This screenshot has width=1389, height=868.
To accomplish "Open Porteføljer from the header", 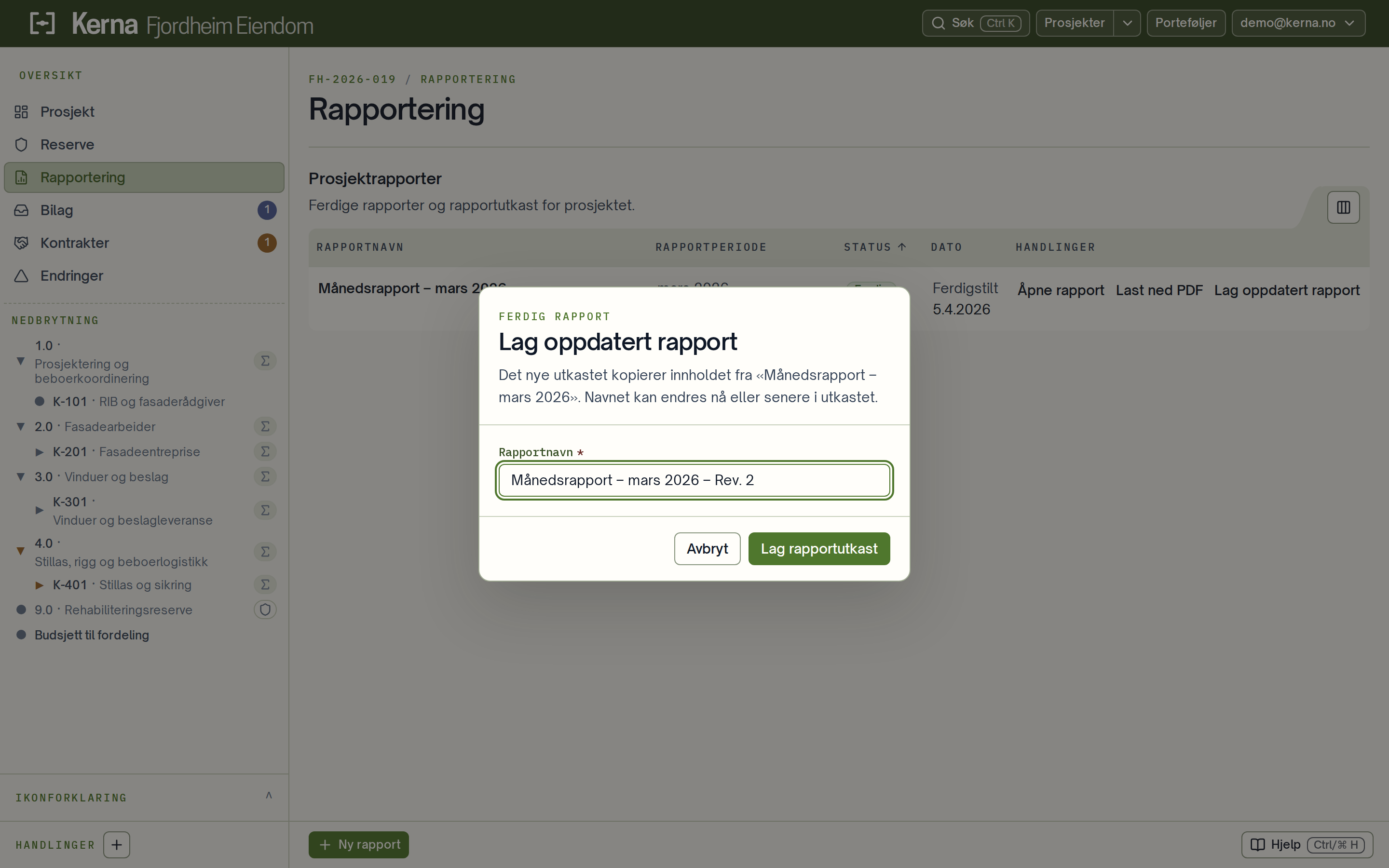I will pyautogui.click(x=1186, y=23).
